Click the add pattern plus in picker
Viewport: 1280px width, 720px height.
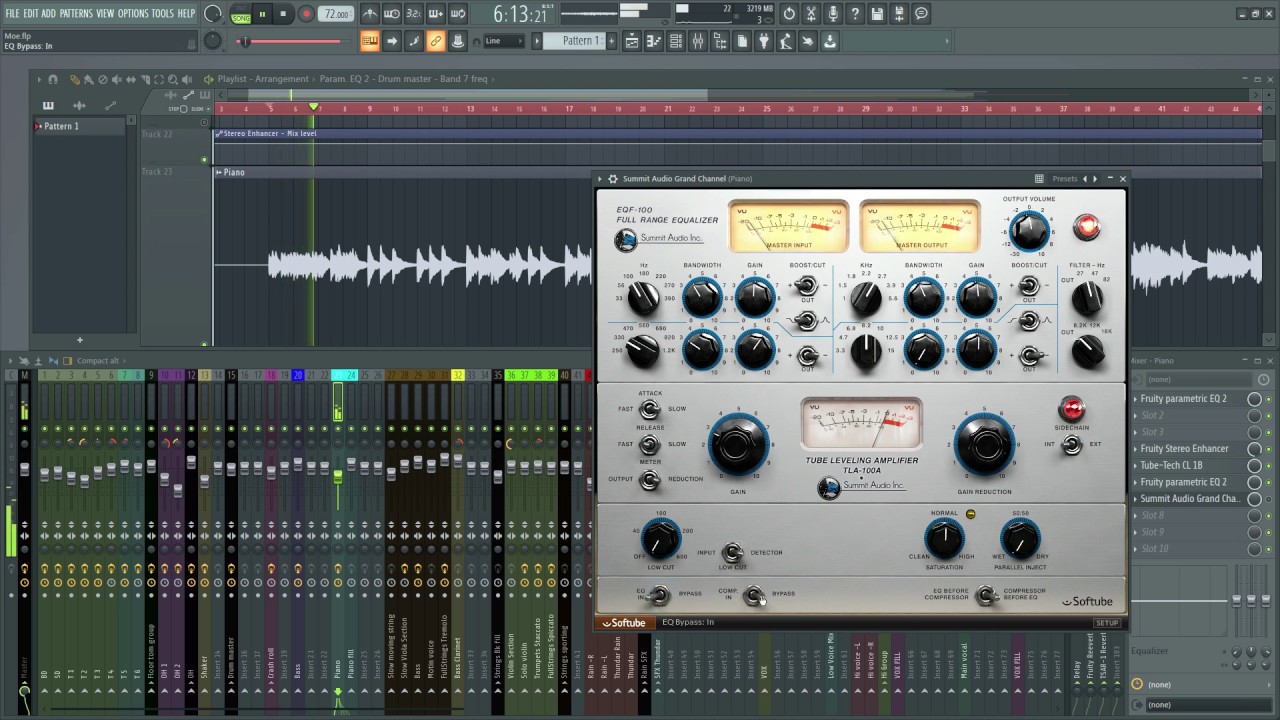pos(80,340)
